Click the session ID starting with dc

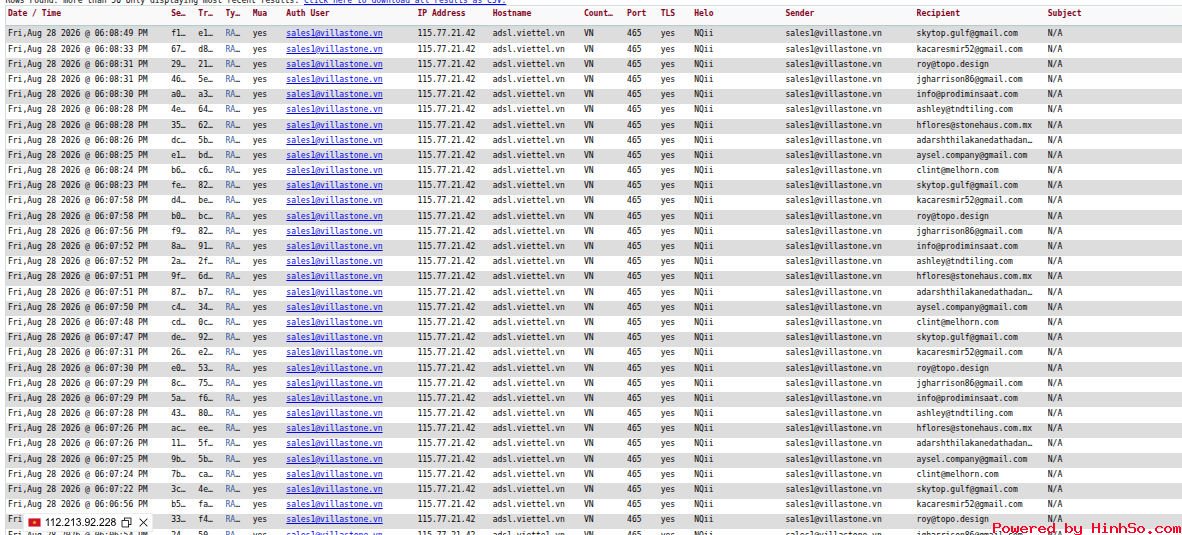179,139
